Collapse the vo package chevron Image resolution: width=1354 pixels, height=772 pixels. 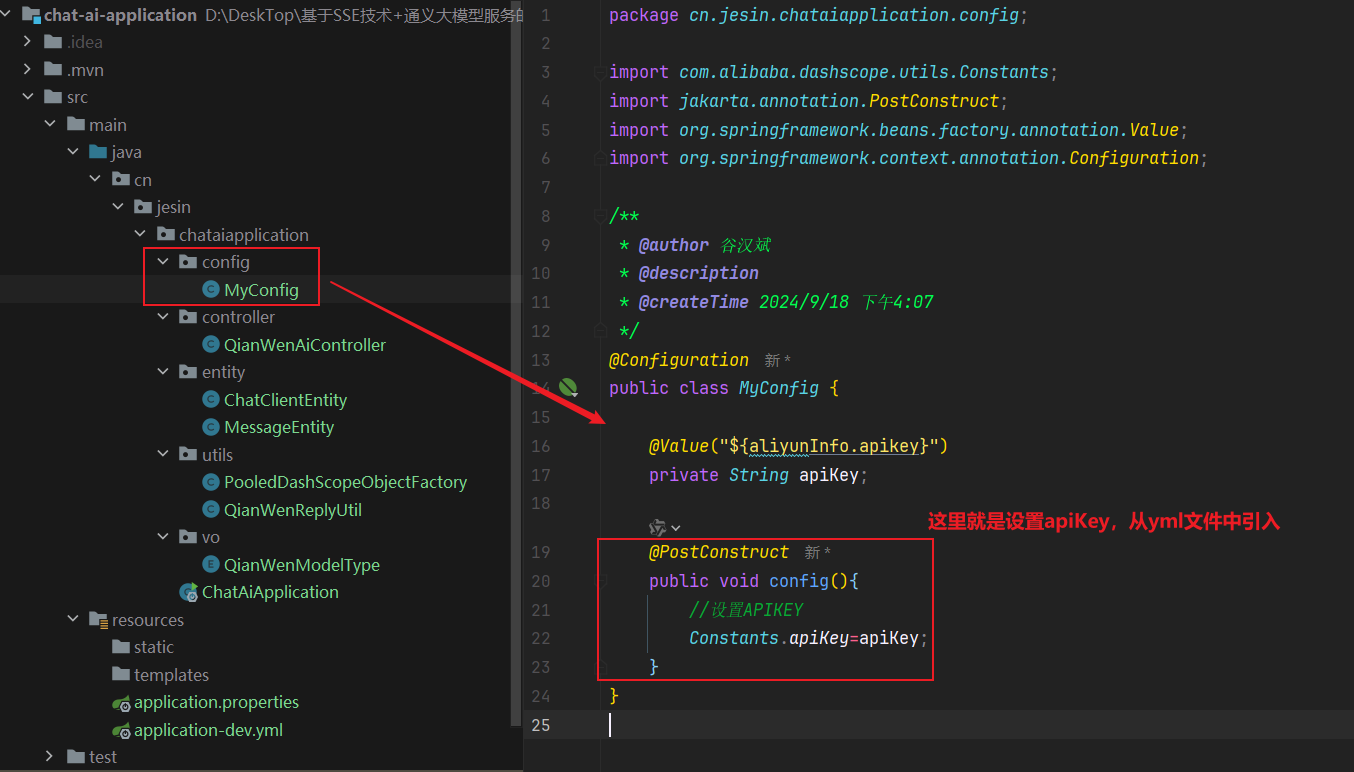click(x=163, y=537)
